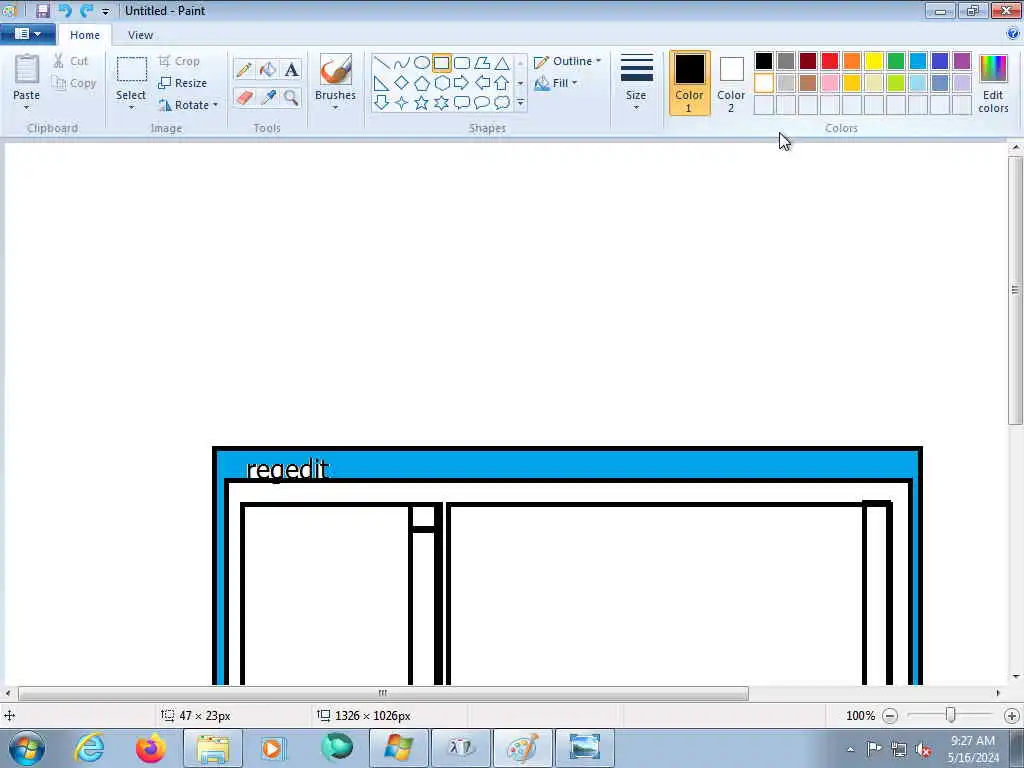Switch to the Home ribbon tab
This screenshot has height=768, width=1024.
85,35
